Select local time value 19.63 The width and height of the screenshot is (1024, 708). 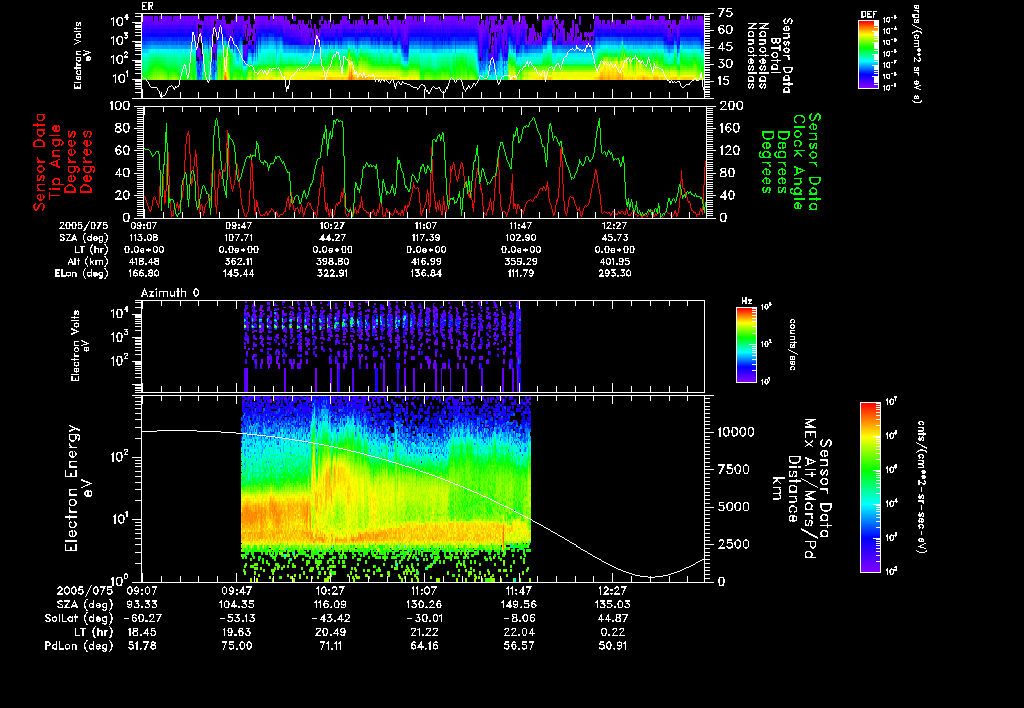[236, 632]
